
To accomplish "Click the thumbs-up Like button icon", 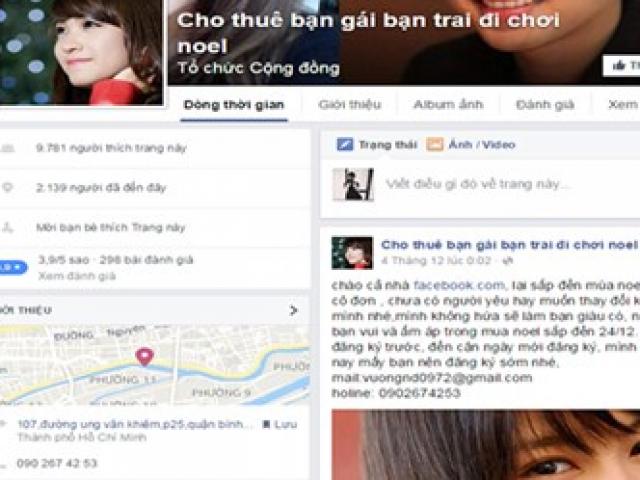I will 619,65.
